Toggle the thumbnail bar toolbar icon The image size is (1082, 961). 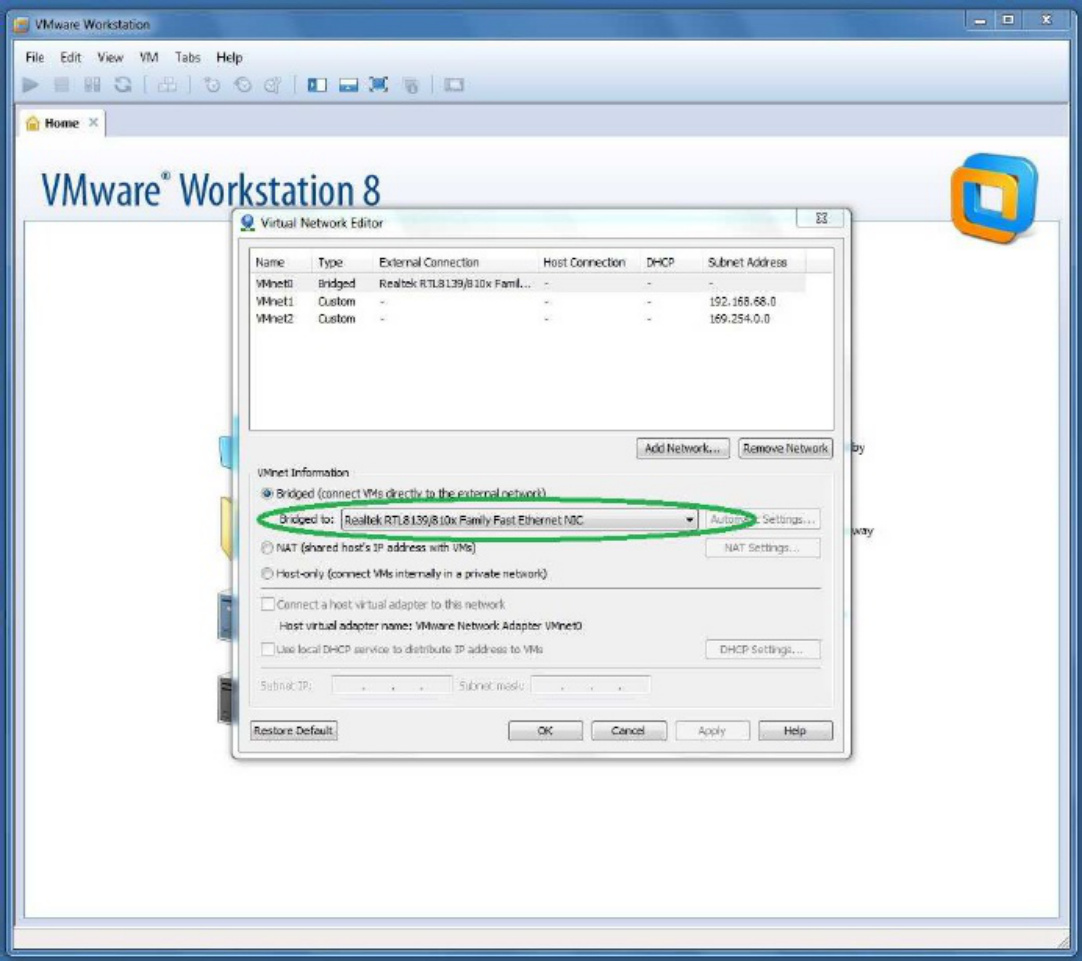[x=348, y=85]
